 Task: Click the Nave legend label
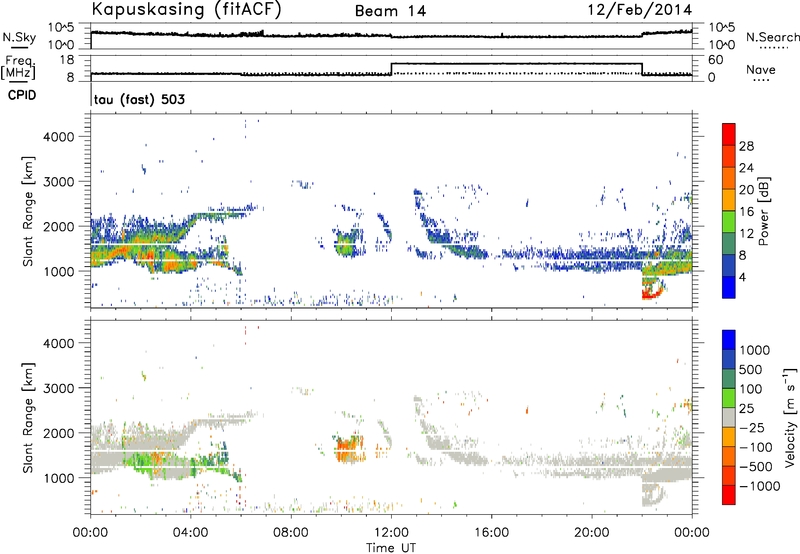pyautogui.click(x=761, y=69)
